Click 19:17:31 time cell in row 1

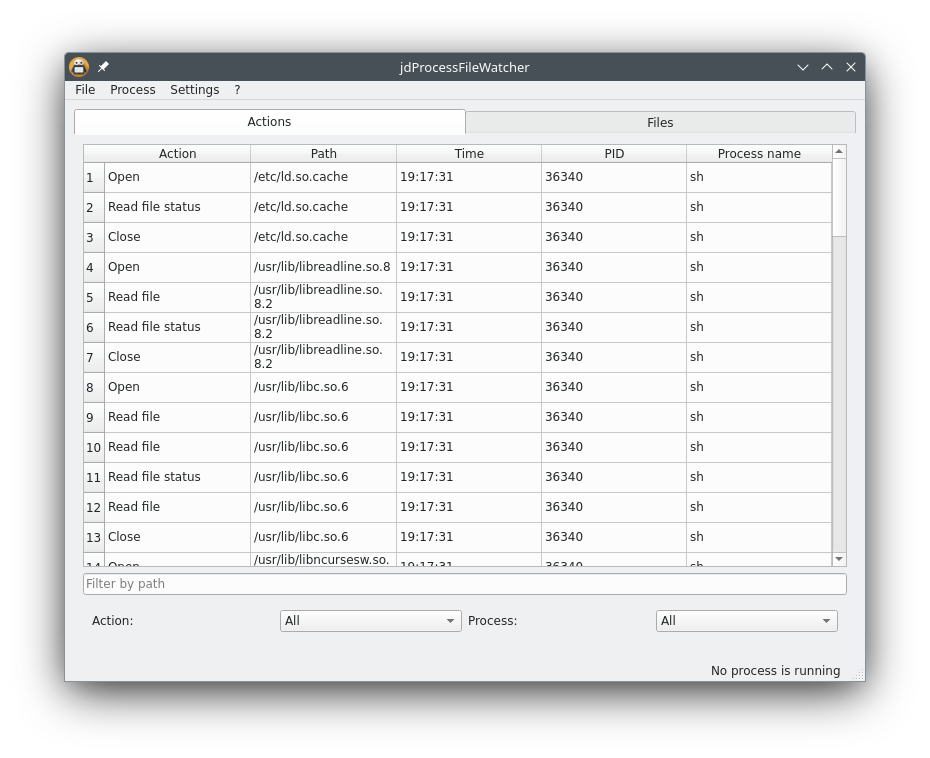(469, 177)
